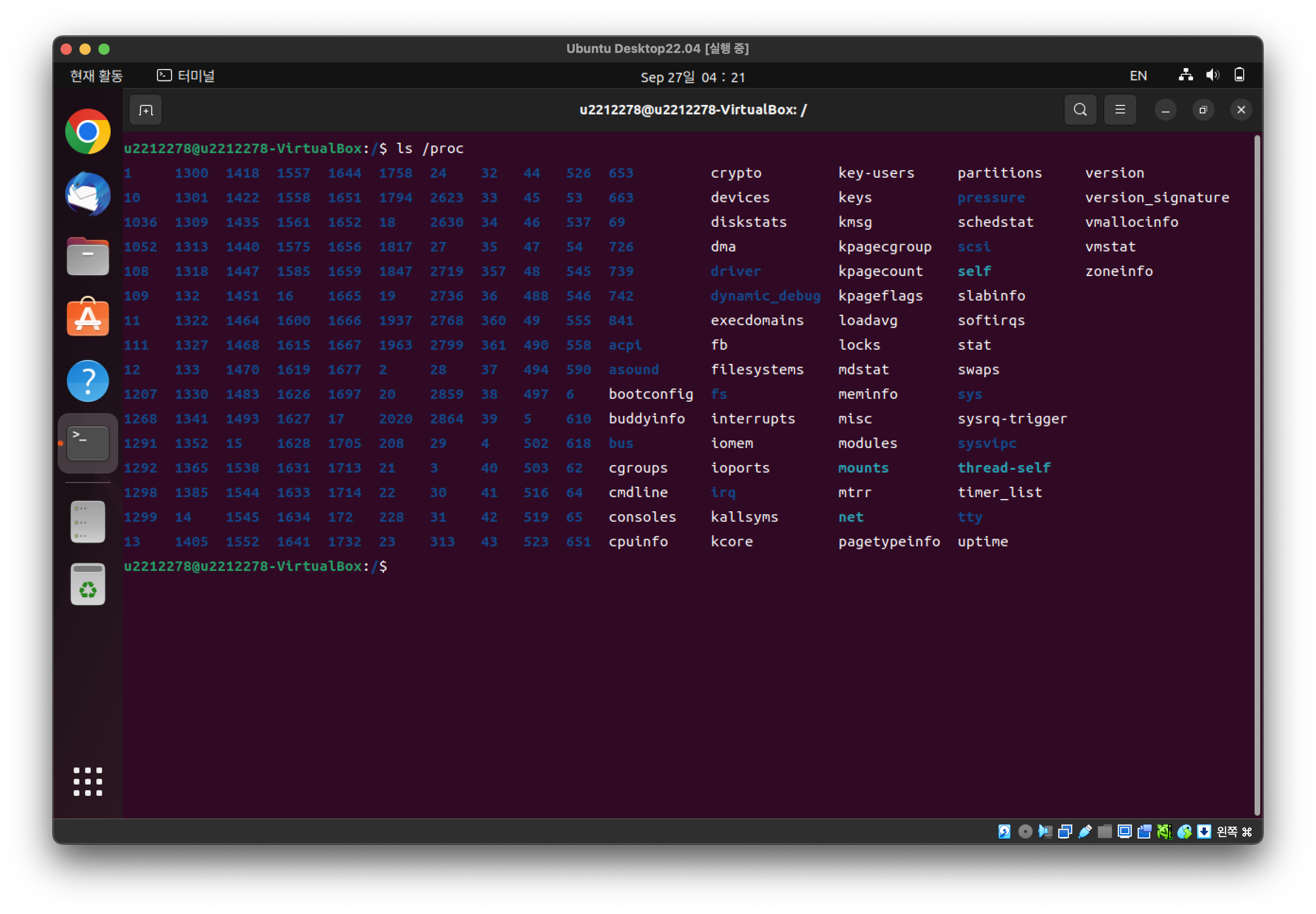Image resolution: width=1316 pixels, height=914 pixels.
Task: Click the 'meminfo' entry in the listing
Action: click(x=867, y=394)
